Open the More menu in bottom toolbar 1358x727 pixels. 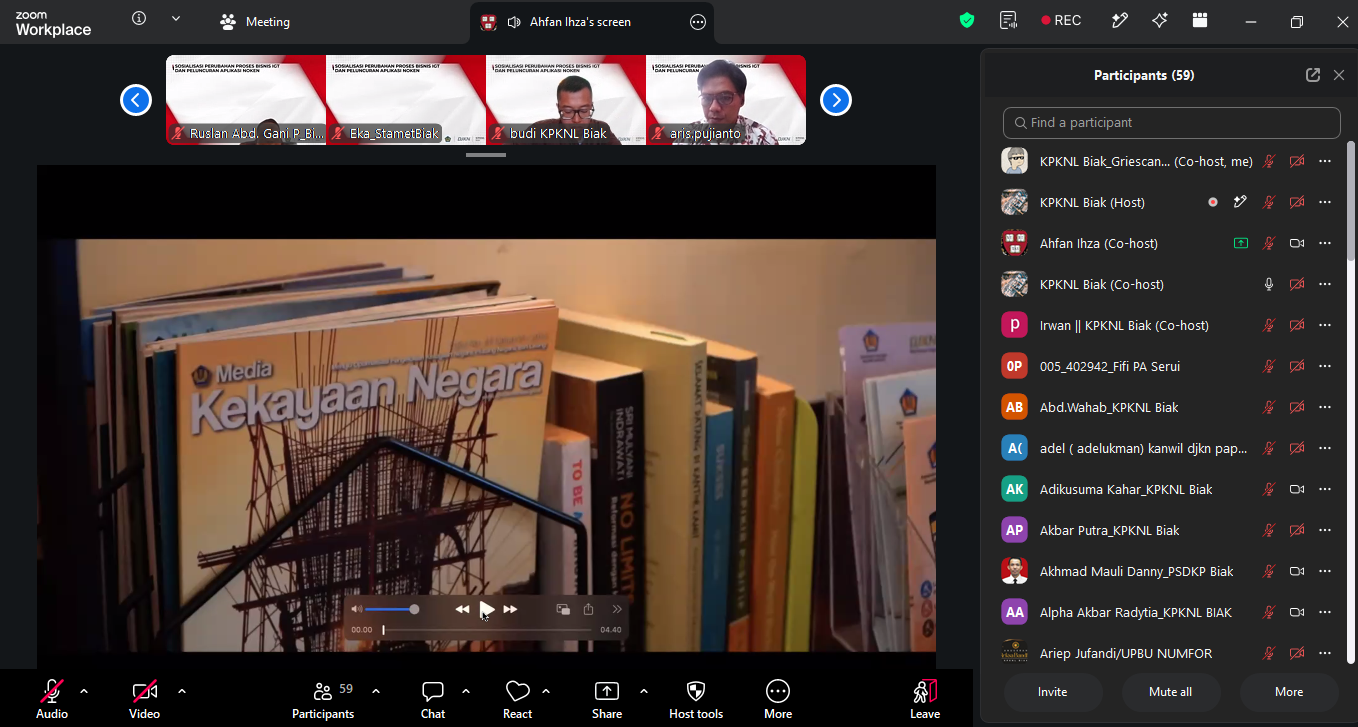(x=778, y=698)
